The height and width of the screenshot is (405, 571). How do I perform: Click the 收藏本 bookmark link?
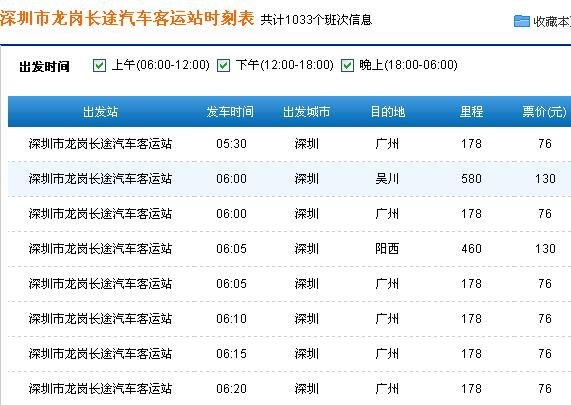pos(552,21)
